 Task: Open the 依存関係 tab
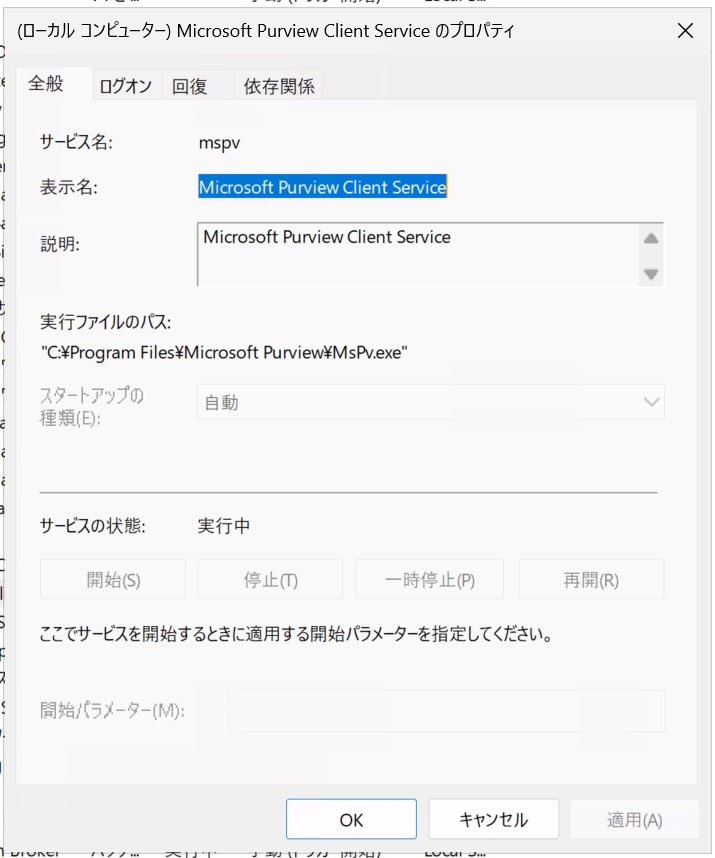click(278, 86)
